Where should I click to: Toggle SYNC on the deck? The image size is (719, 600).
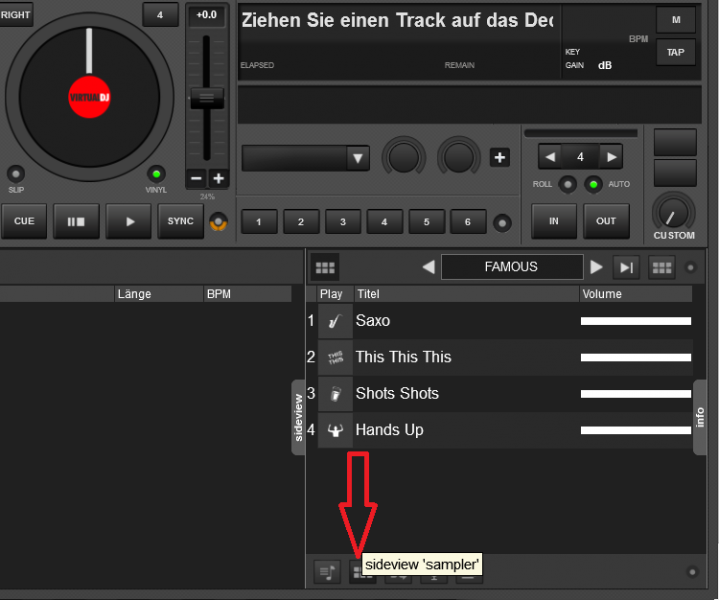[181, 221]
